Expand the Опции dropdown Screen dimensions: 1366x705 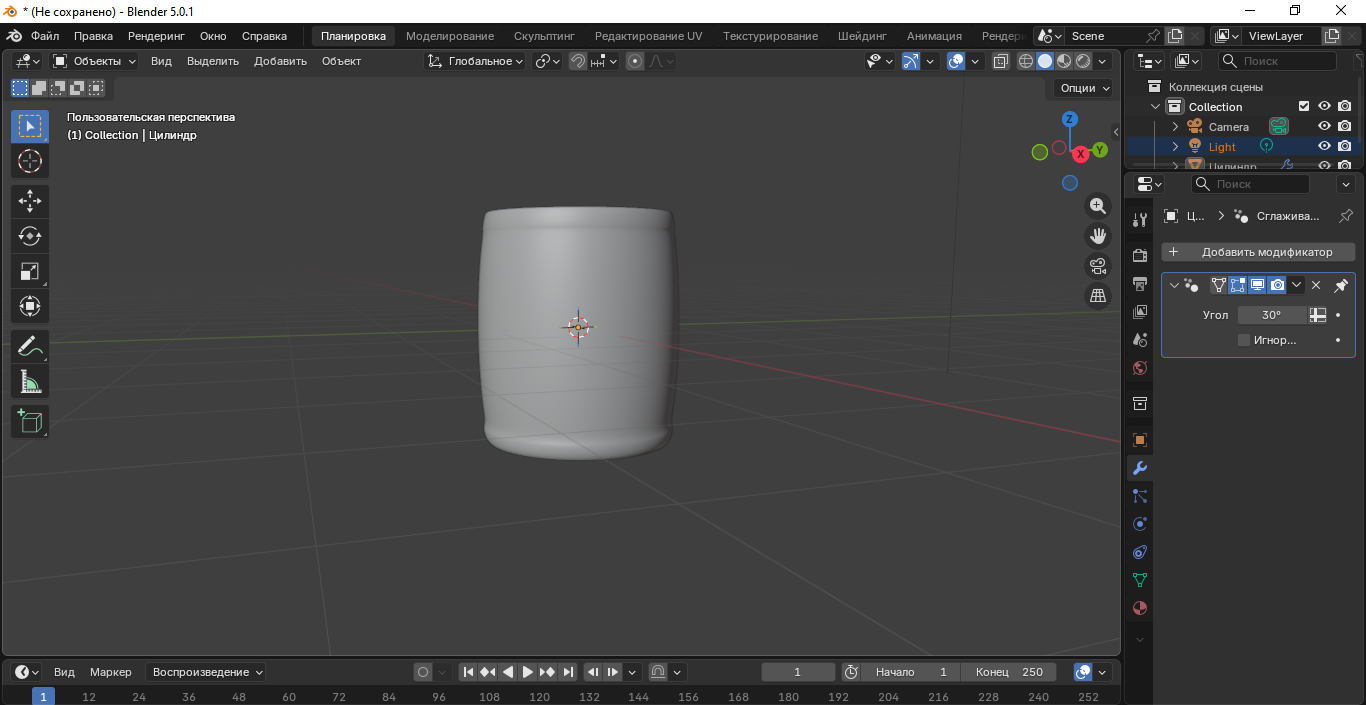pos(1084,88)
